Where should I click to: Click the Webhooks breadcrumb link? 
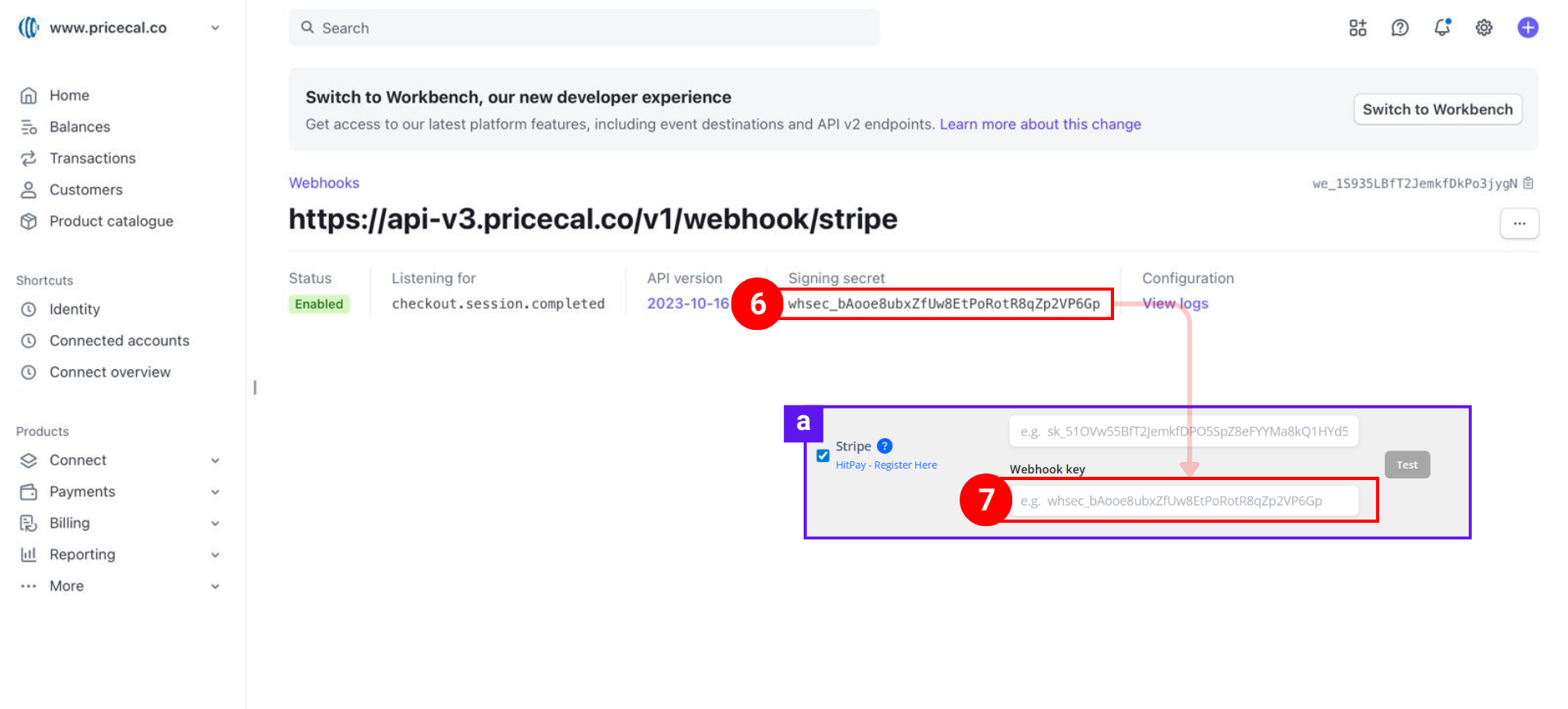click(323, 183)
